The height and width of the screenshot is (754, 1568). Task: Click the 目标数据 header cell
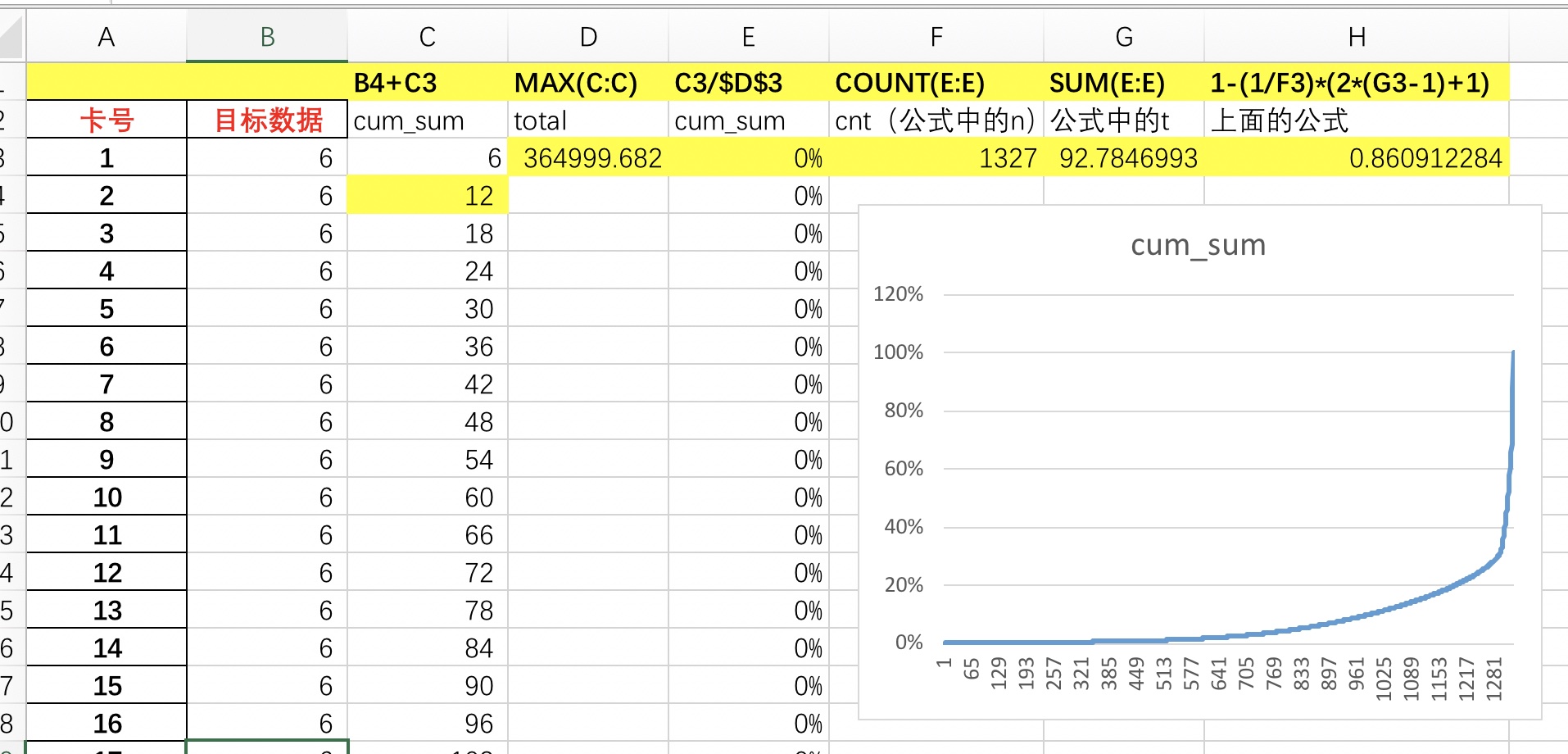coord(267,120)
